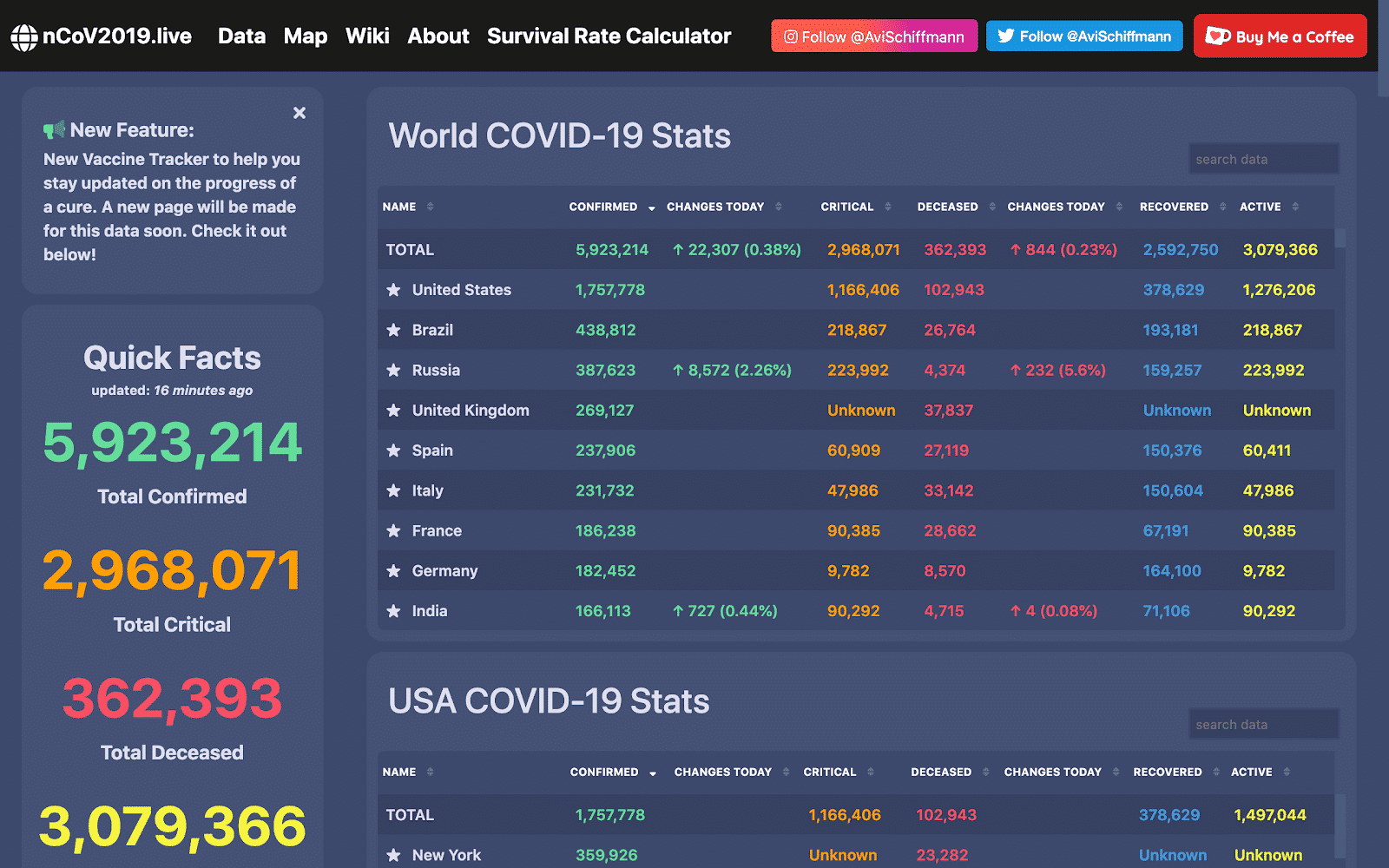The width and height of the screenshot is (1389, 868).
Task: Close the New Feature notification panel
Action: (300, 113)
